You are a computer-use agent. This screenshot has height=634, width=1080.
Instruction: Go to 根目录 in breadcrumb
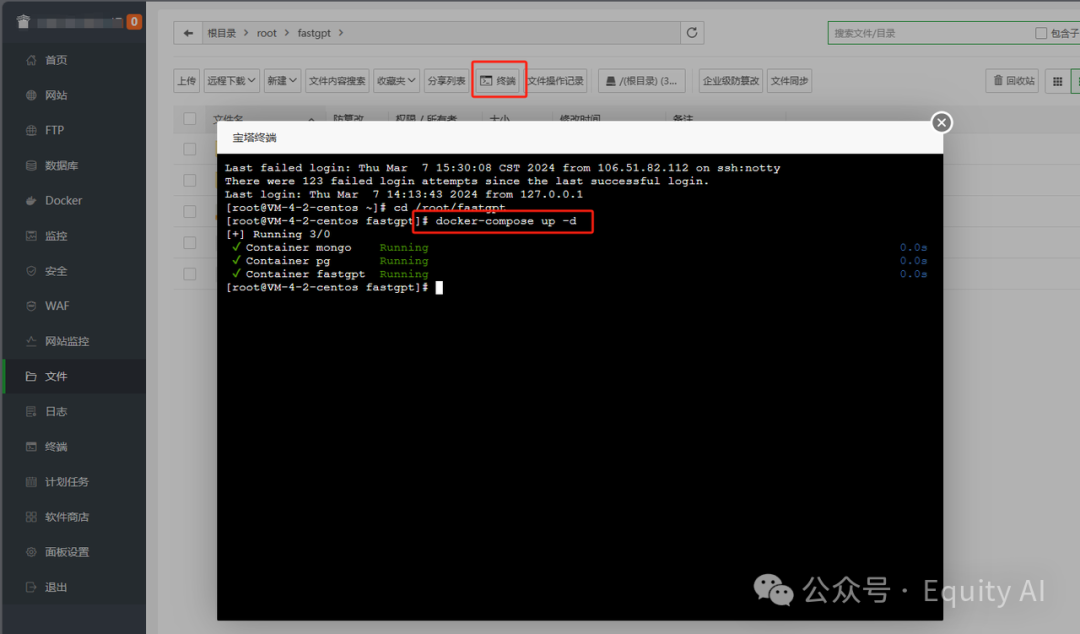click(222, 33)
